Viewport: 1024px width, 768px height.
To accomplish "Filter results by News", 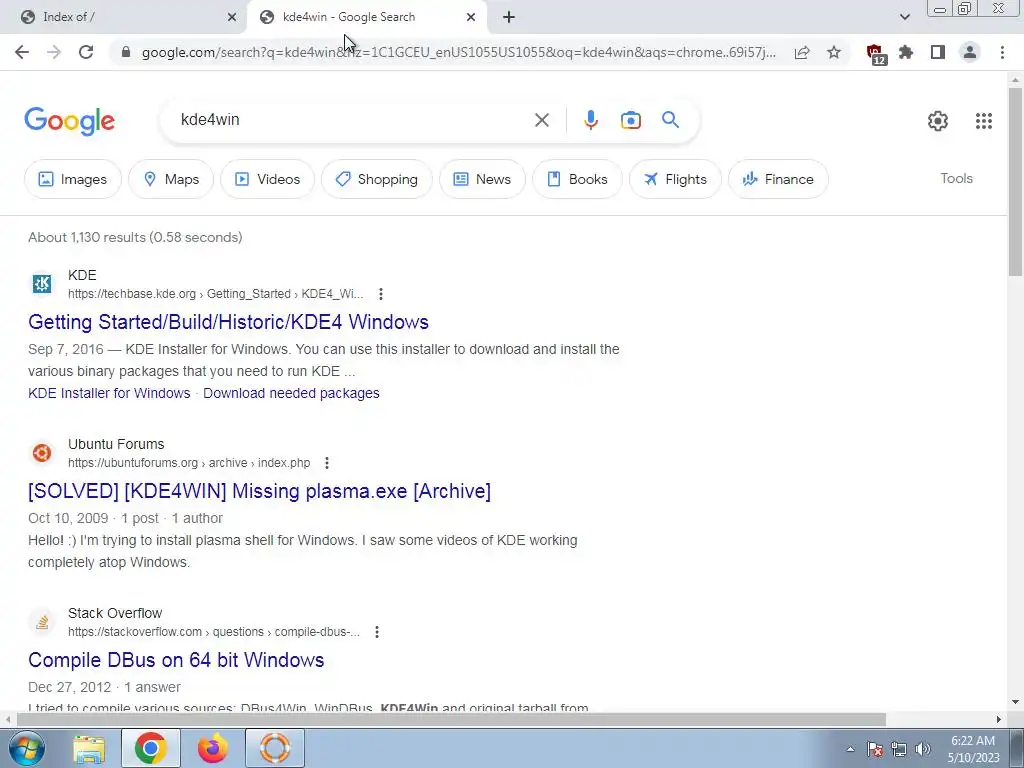I will pyautogui.click(x=482, y=179).
